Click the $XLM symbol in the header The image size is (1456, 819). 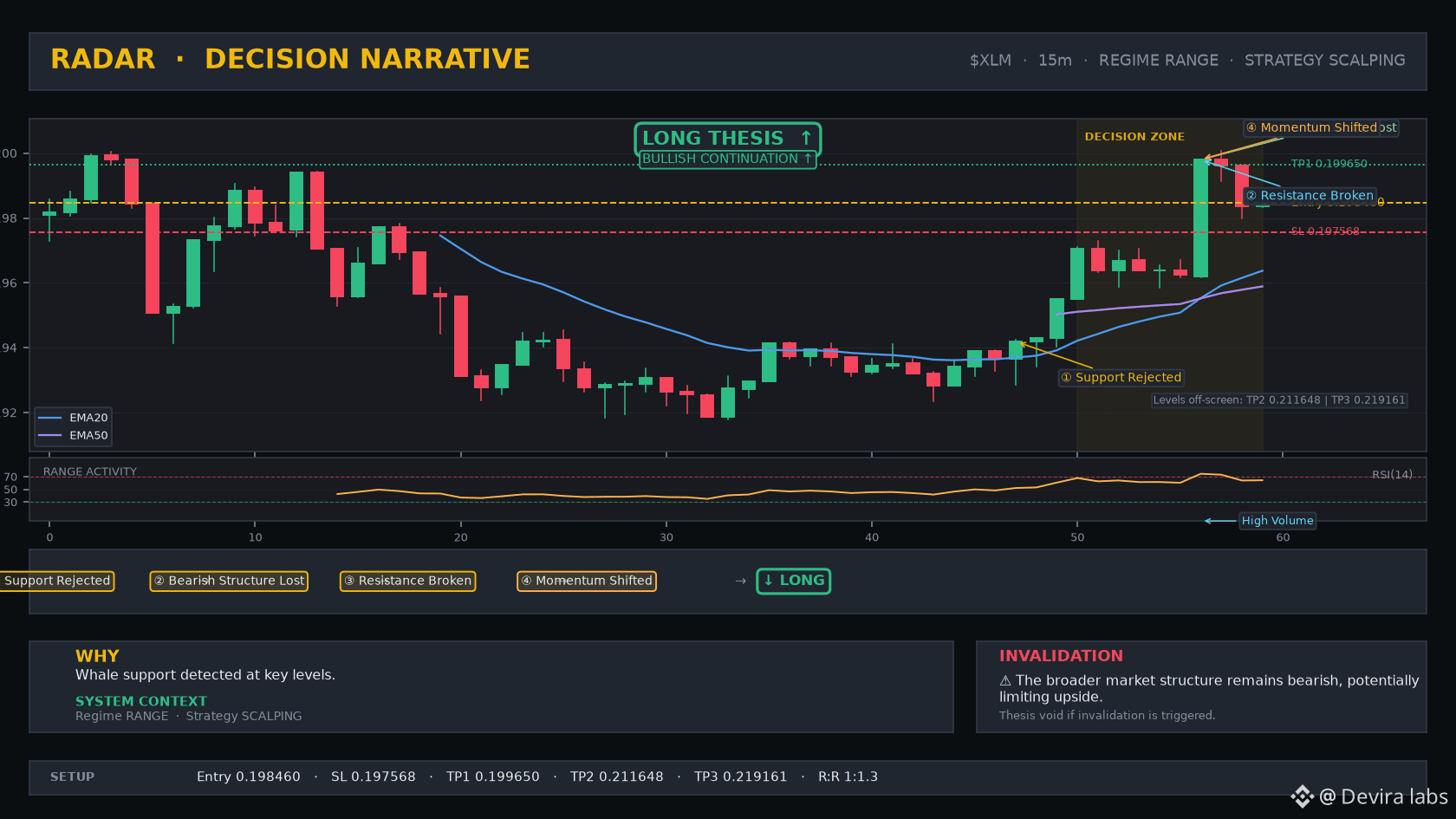991,61
